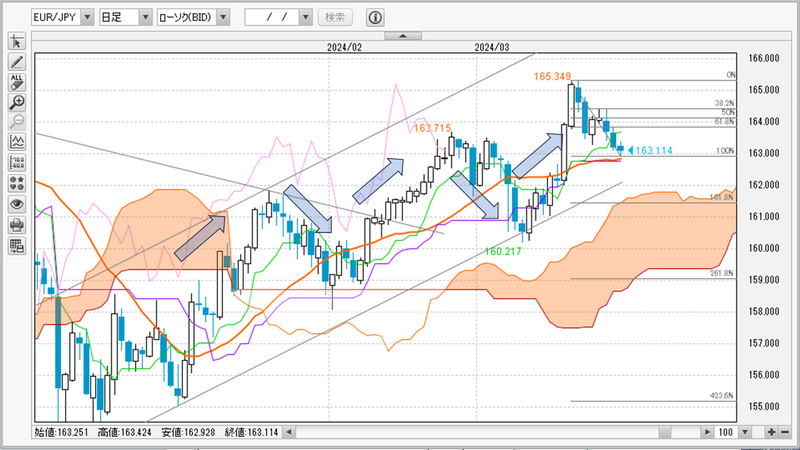This screenshot has width=800, height=450.
Task: Click the 161.8% Fibonacci level label
Action: pyautogui.click(x=721, y=197)
